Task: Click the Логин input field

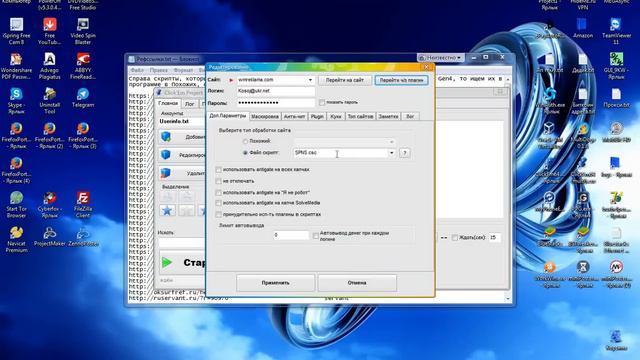Action: point(276,91)
